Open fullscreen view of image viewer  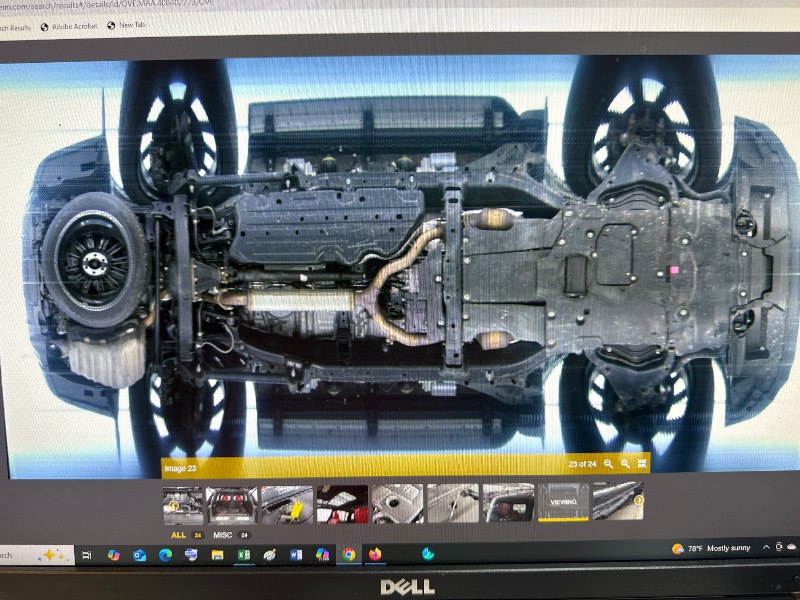pos(642,464)
